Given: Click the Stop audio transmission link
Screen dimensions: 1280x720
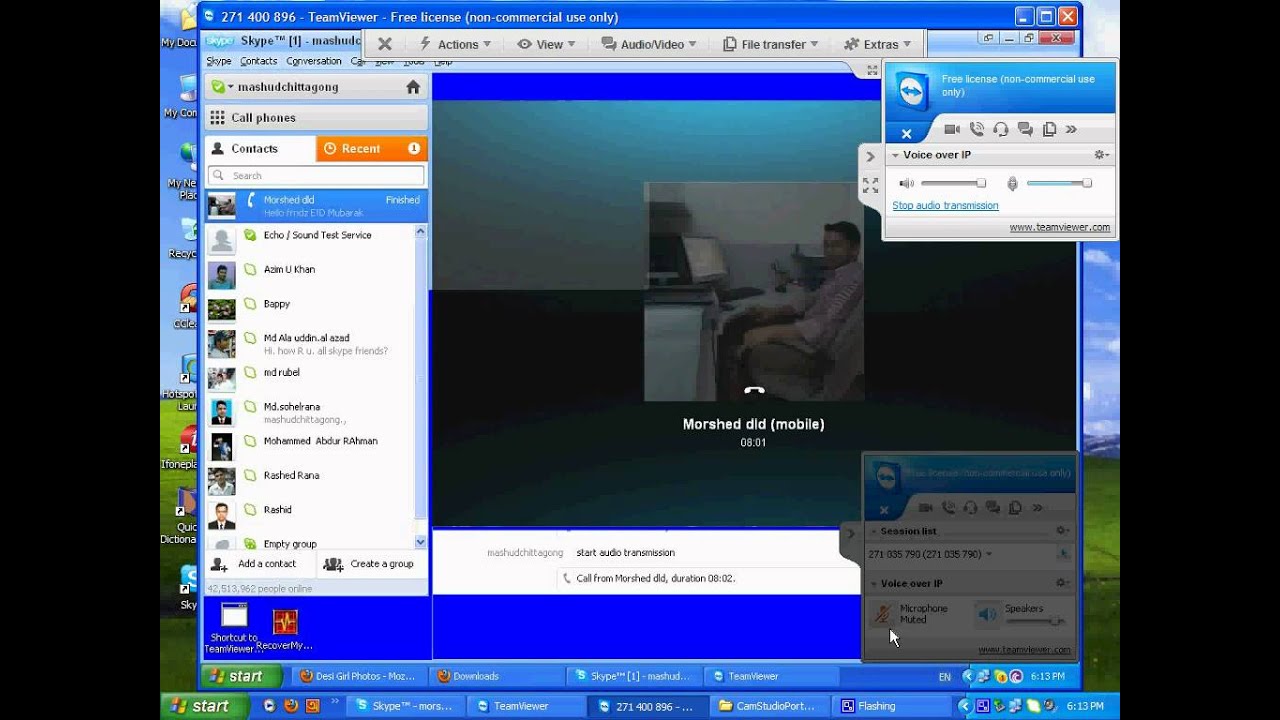Looking at the screenshot, I should point(945,205).
